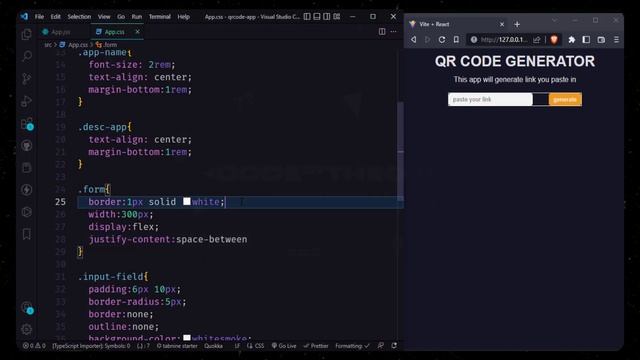Image resolution: width=640 pixels, height=360 pixels.
Task: Click Quokka status bar item
Action: 213,346
